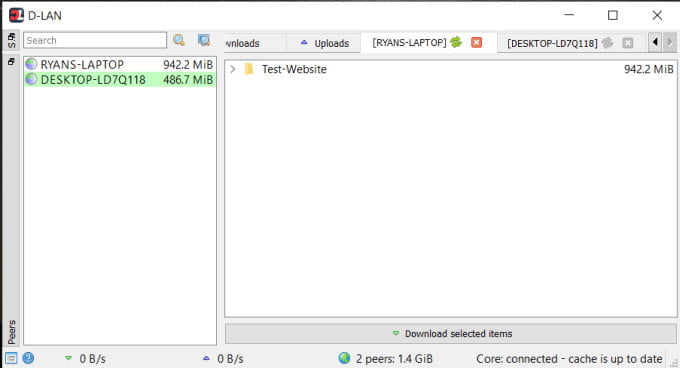
Task: Click the download speed '0 B/s' beside green arrow
Action: pyautogui.click(x=92, y=359)
